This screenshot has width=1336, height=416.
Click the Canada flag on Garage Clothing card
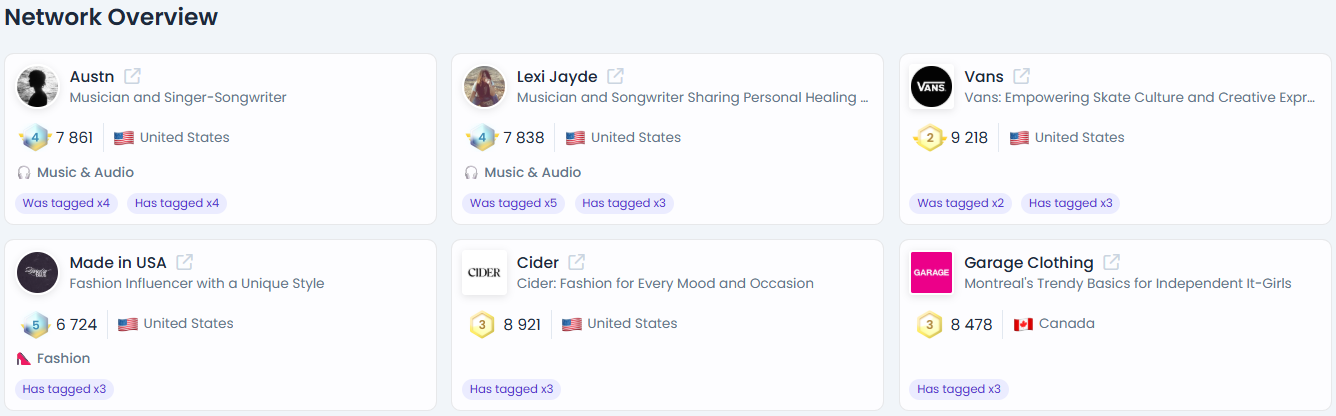click(1023, 324)
